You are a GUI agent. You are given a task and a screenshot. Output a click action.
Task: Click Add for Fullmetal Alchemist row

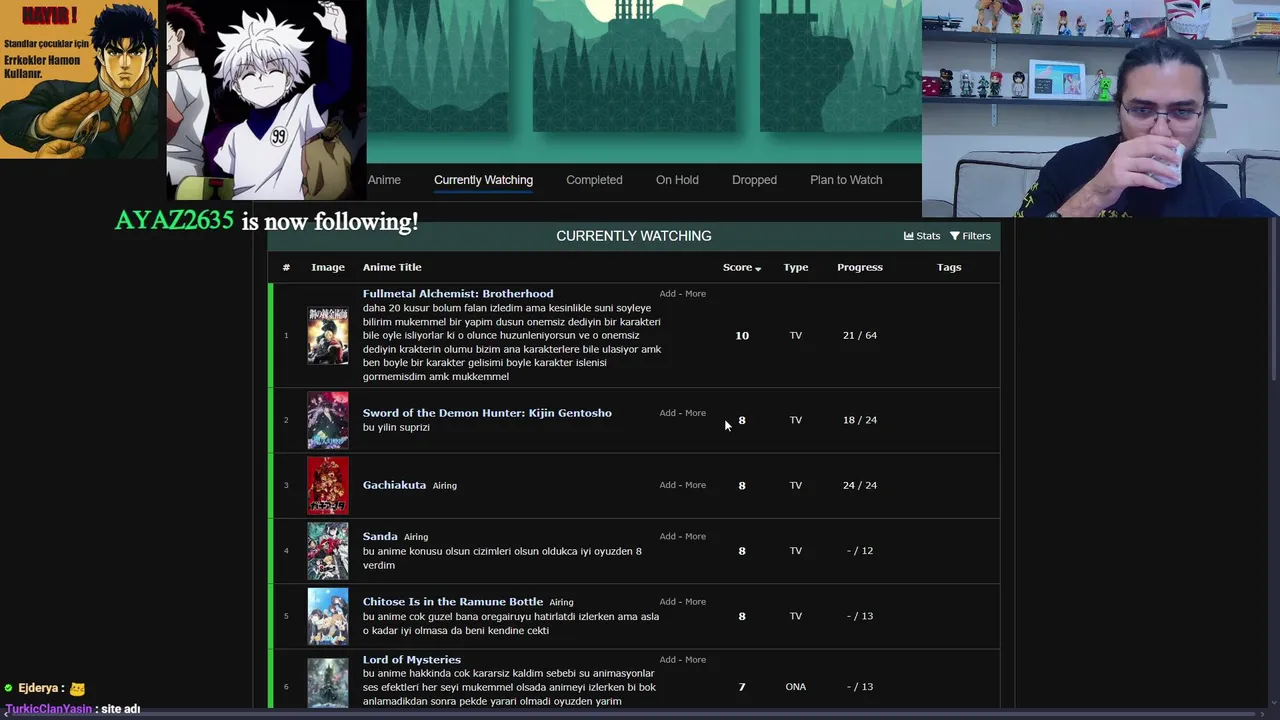(x=667, y=294)
